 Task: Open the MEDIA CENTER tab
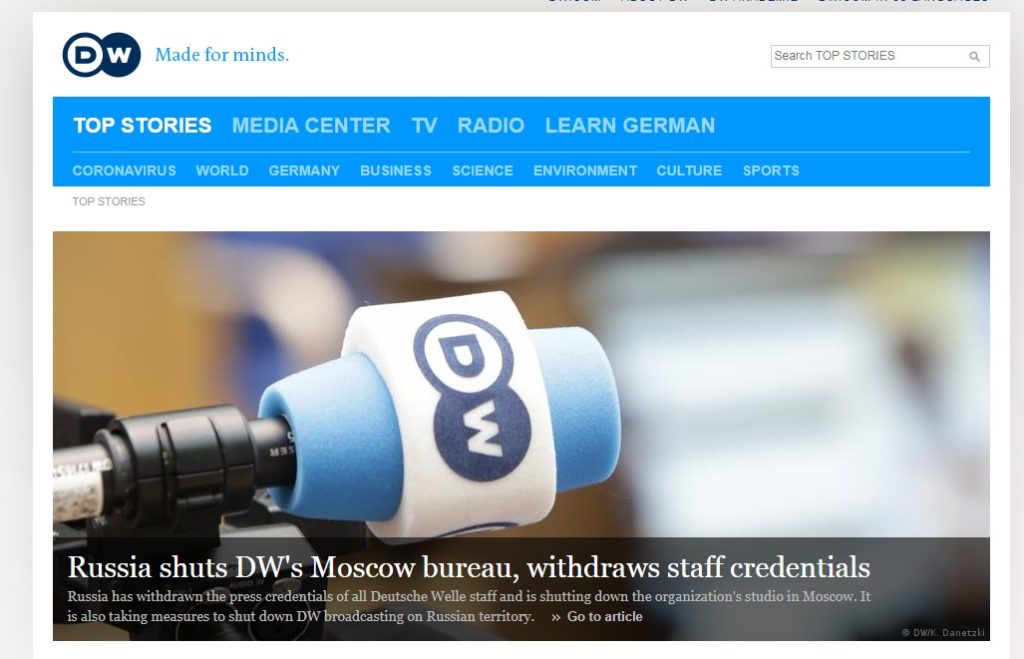311,125
